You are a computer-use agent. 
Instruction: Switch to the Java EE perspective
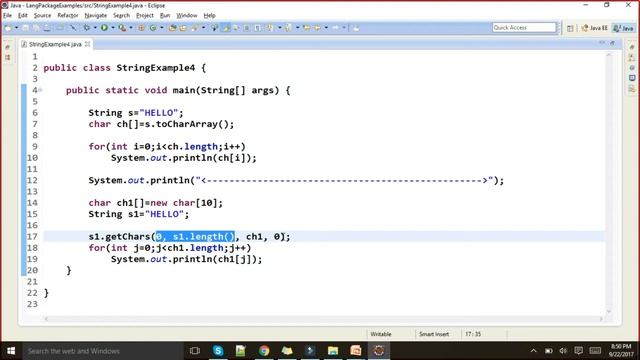[594, 28]
